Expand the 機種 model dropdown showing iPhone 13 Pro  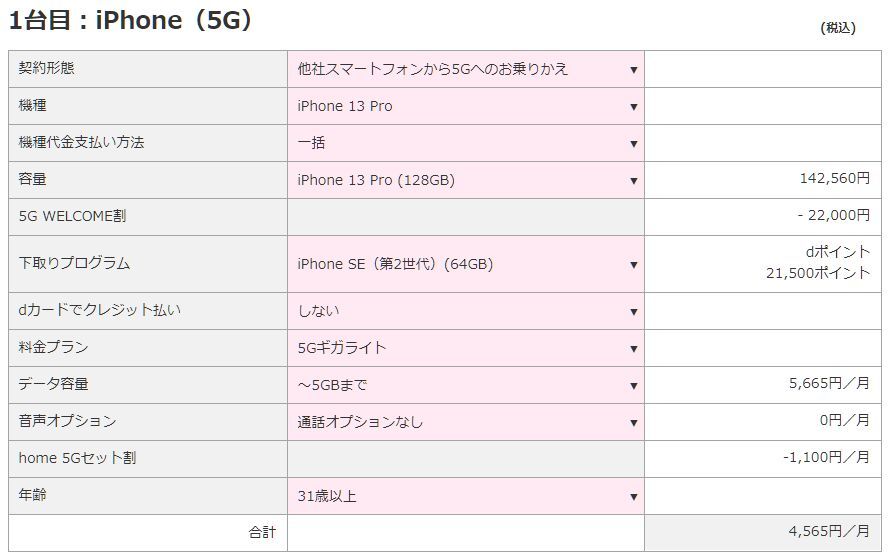466,106
